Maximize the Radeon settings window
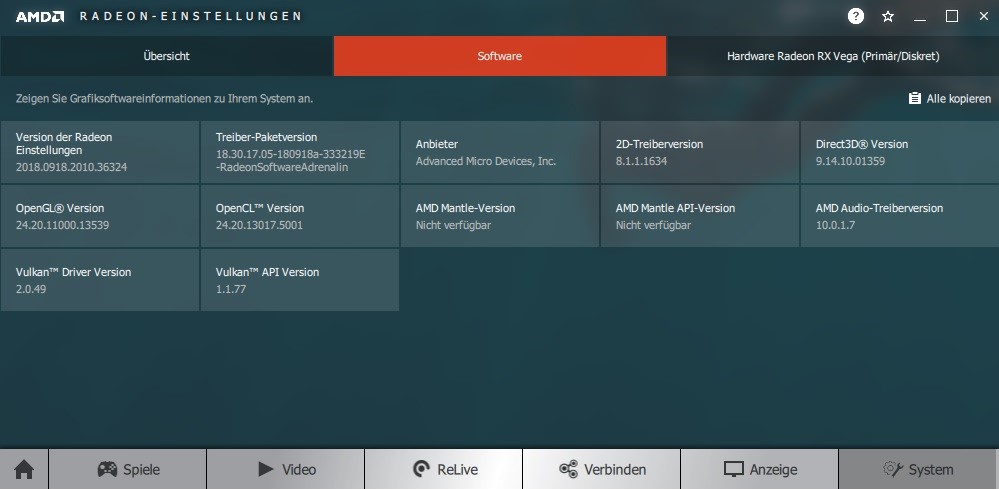 coord(952,17)
